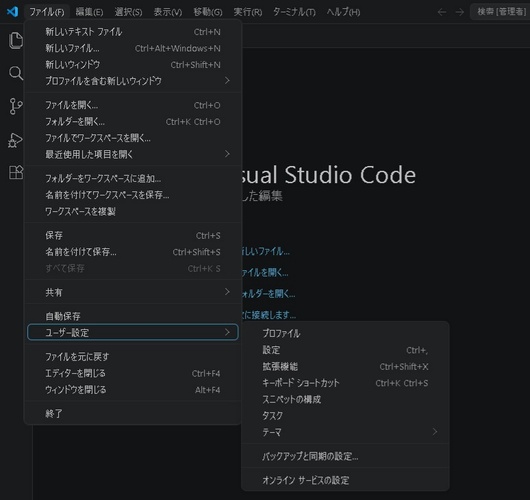
Task: Expand the テーマ submenu
Action: click(345, 432)
